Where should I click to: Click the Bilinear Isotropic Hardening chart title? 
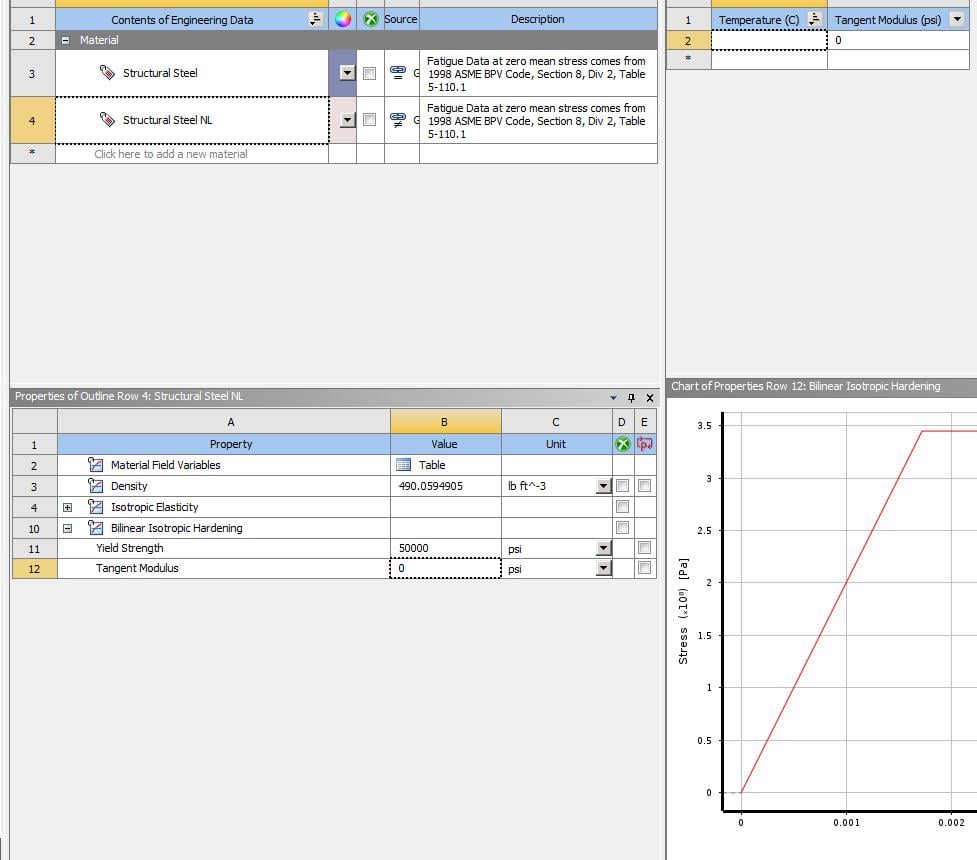[805, 386]
